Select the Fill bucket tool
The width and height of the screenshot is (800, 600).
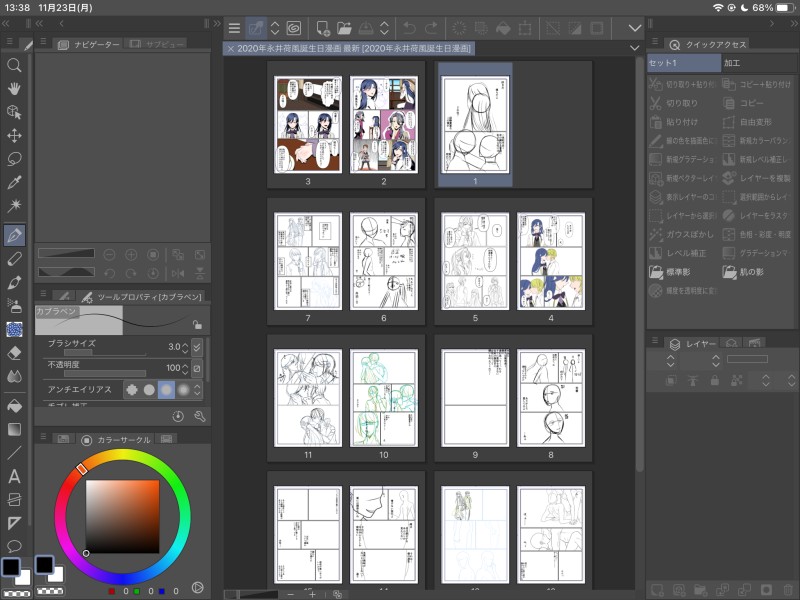14,406
